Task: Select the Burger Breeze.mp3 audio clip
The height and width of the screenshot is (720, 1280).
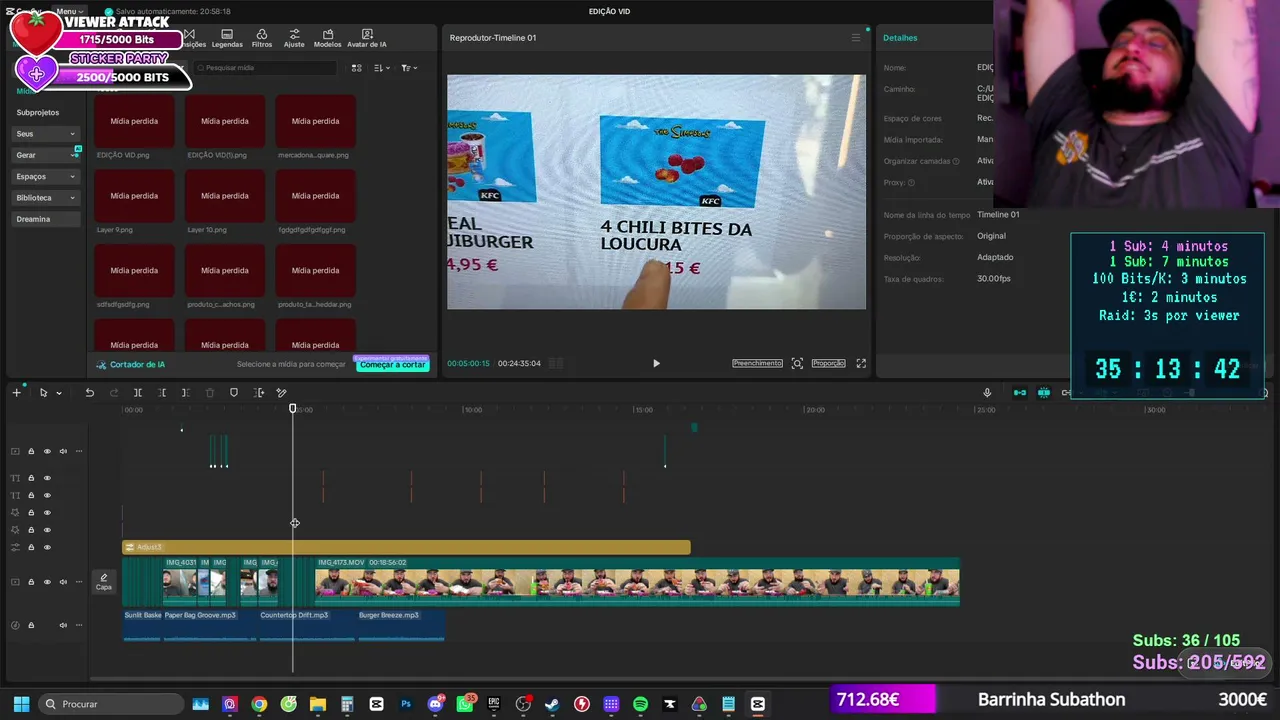Action: [400, 625]
